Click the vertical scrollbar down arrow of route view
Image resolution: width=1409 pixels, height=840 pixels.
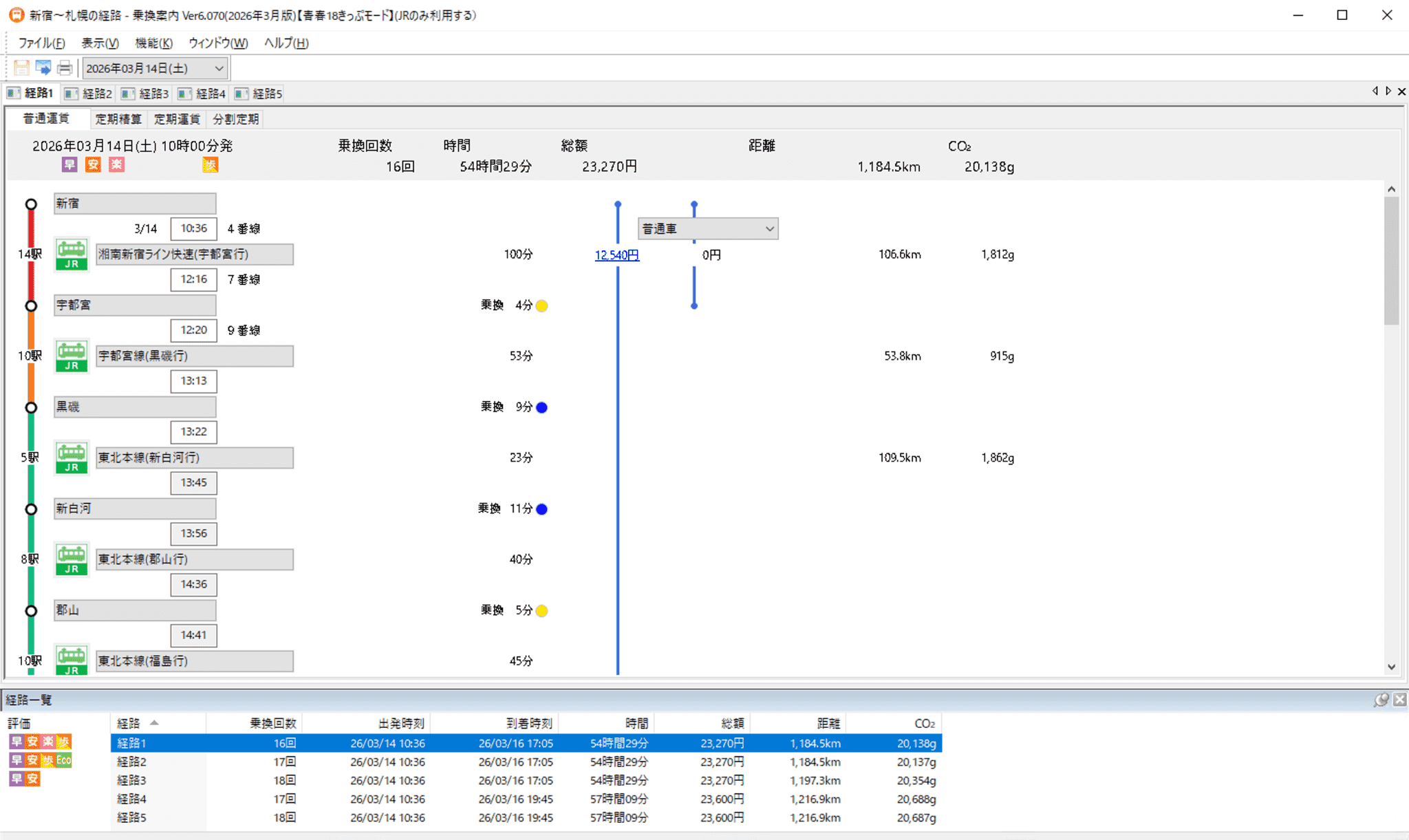click(1391, 667)
